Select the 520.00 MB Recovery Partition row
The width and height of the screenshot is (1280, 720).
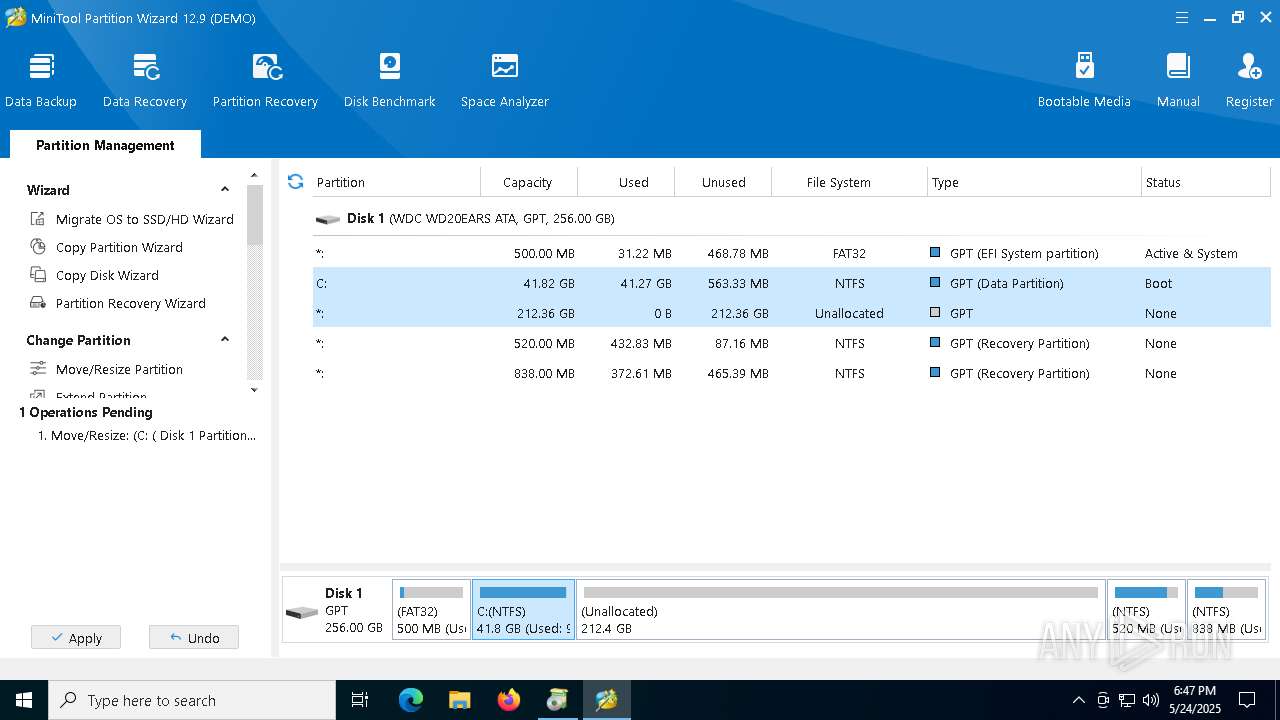[x=791, y=343]
